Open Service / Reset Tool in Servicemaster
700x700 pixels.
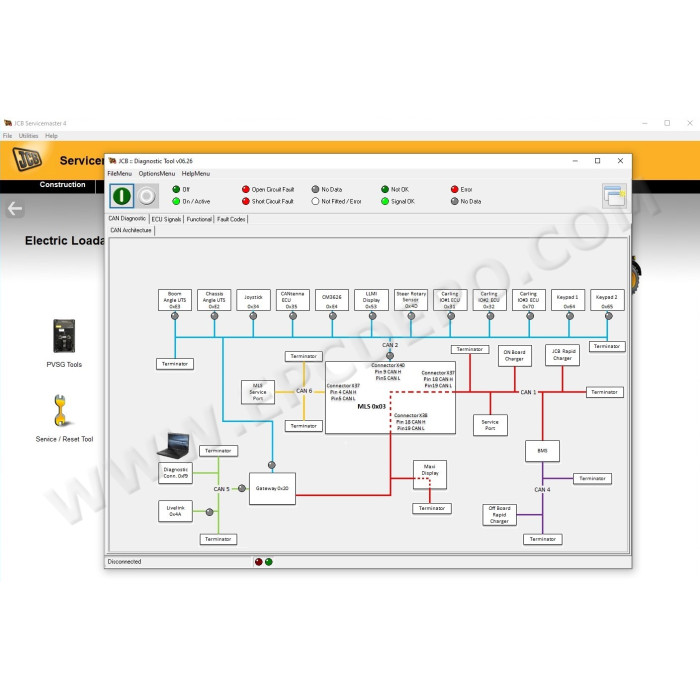point(64,419)
